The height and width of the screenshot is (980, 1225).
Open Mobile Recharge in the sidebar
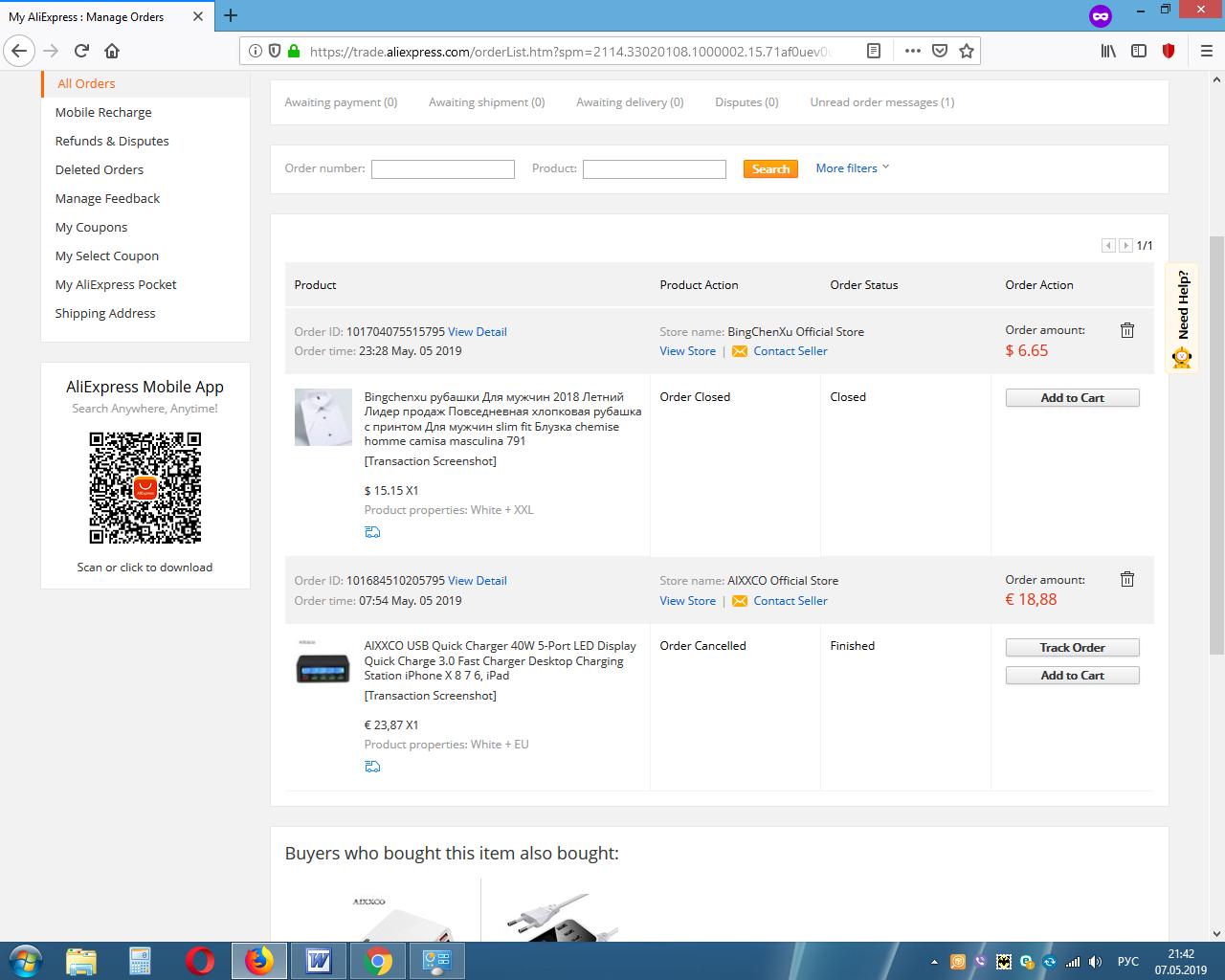click(x=103, y=112)
